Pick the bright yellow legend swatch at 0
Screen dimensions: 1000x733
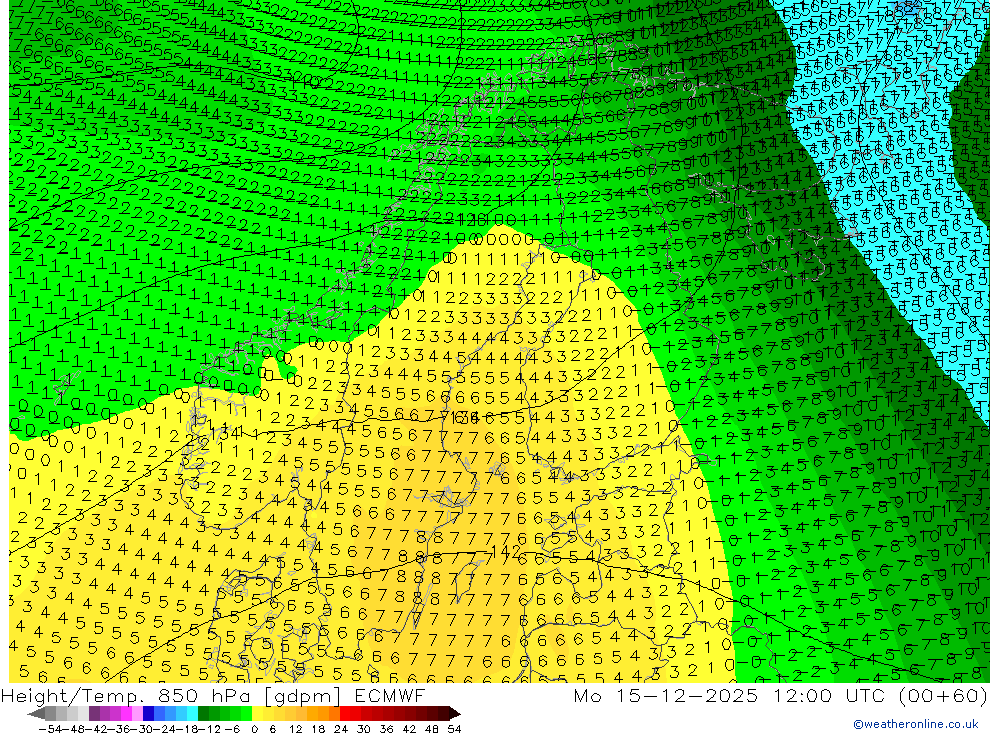tap(257, 713)
